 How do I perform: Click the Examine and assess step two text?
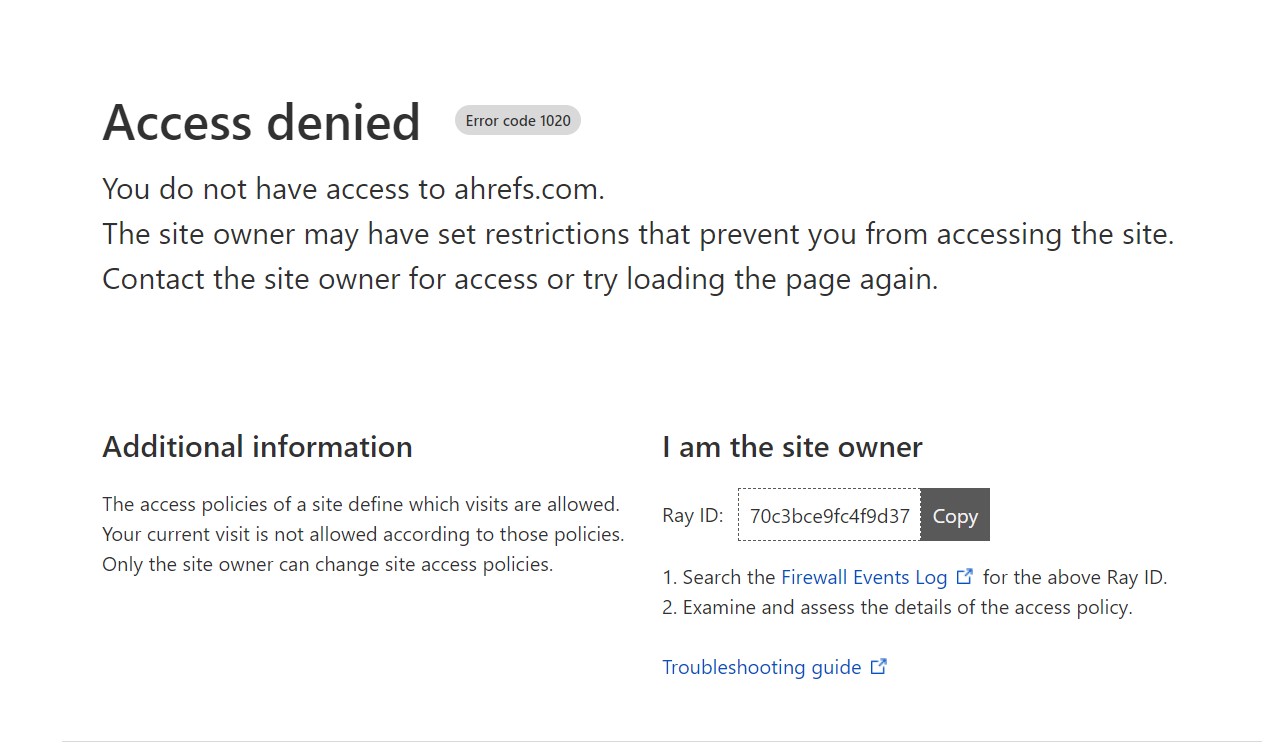click(x=897, y=607)
